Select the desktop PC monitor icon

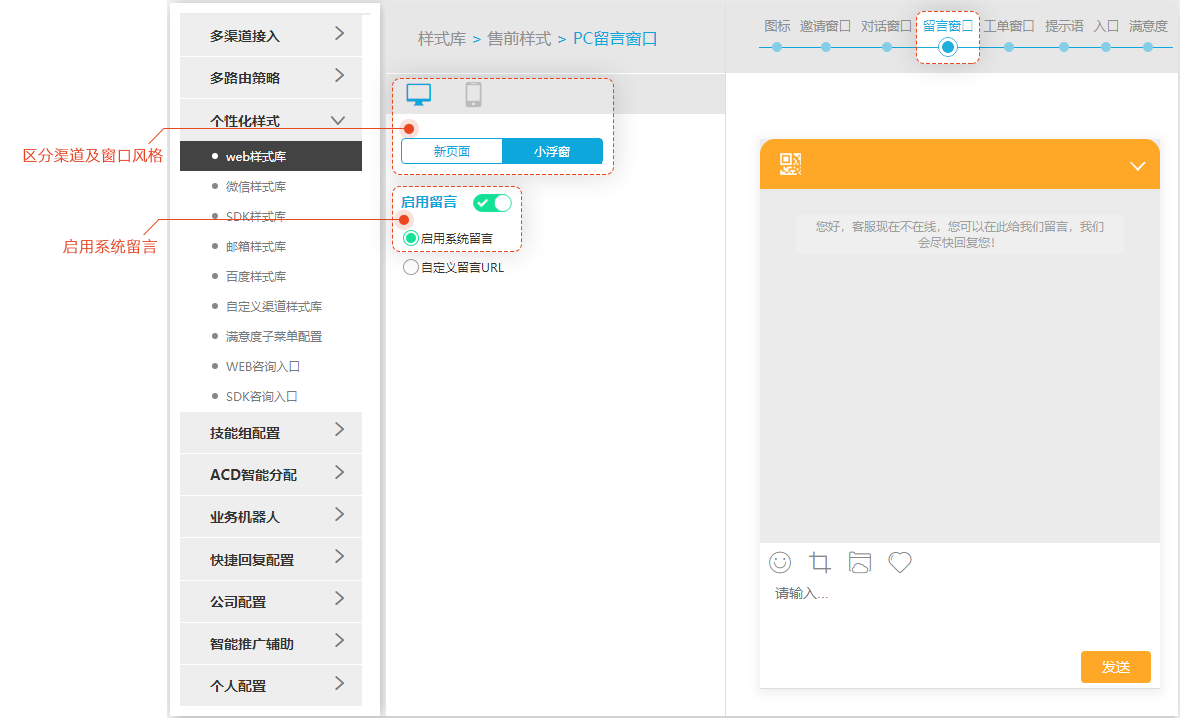(x=418, y=95)
